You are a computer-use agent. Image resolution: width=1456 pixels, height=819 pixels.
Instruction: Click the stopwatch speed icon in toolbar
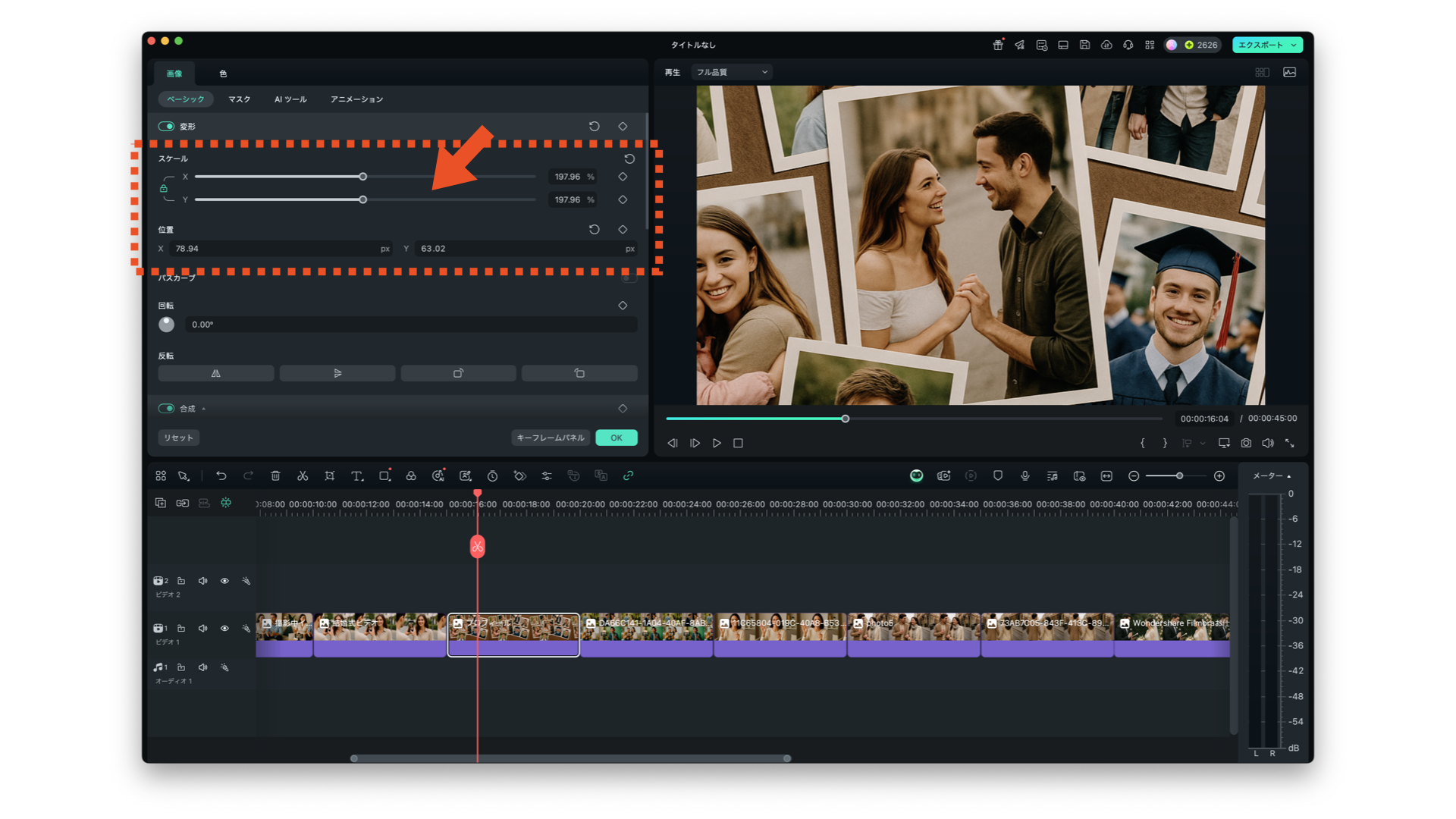492,475
